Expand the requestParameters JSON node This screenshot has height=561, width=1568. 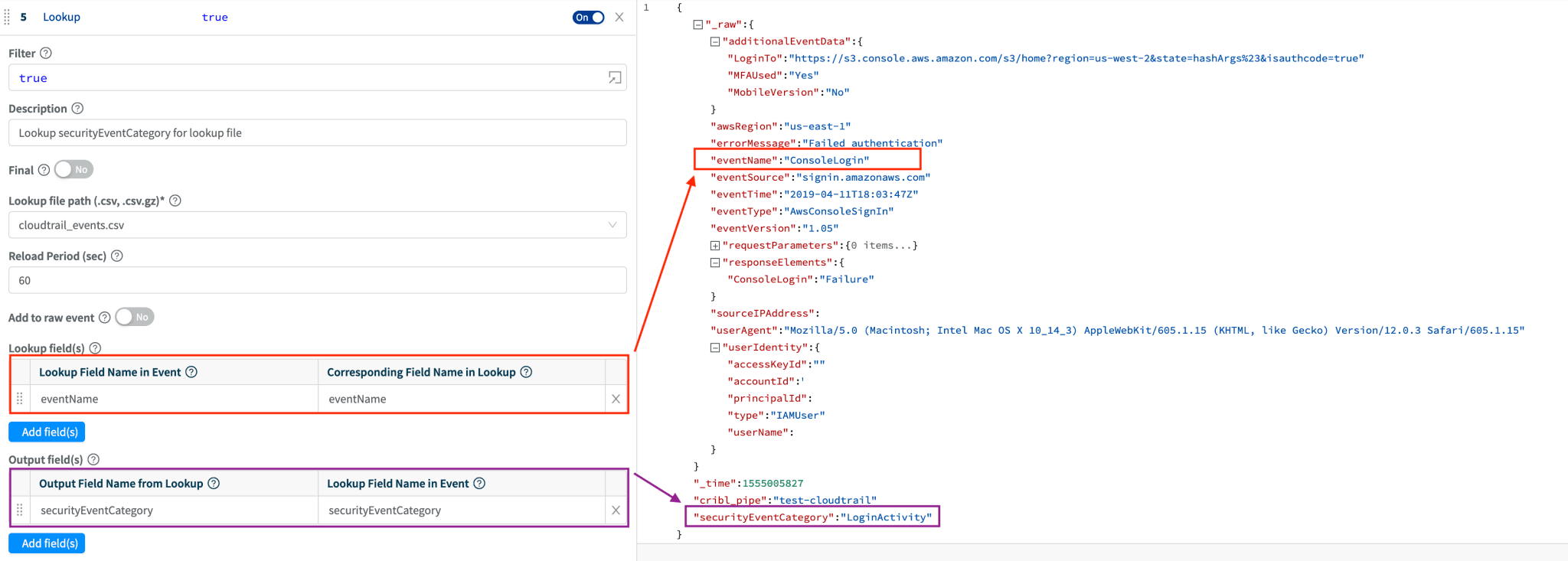click(714, 246)
